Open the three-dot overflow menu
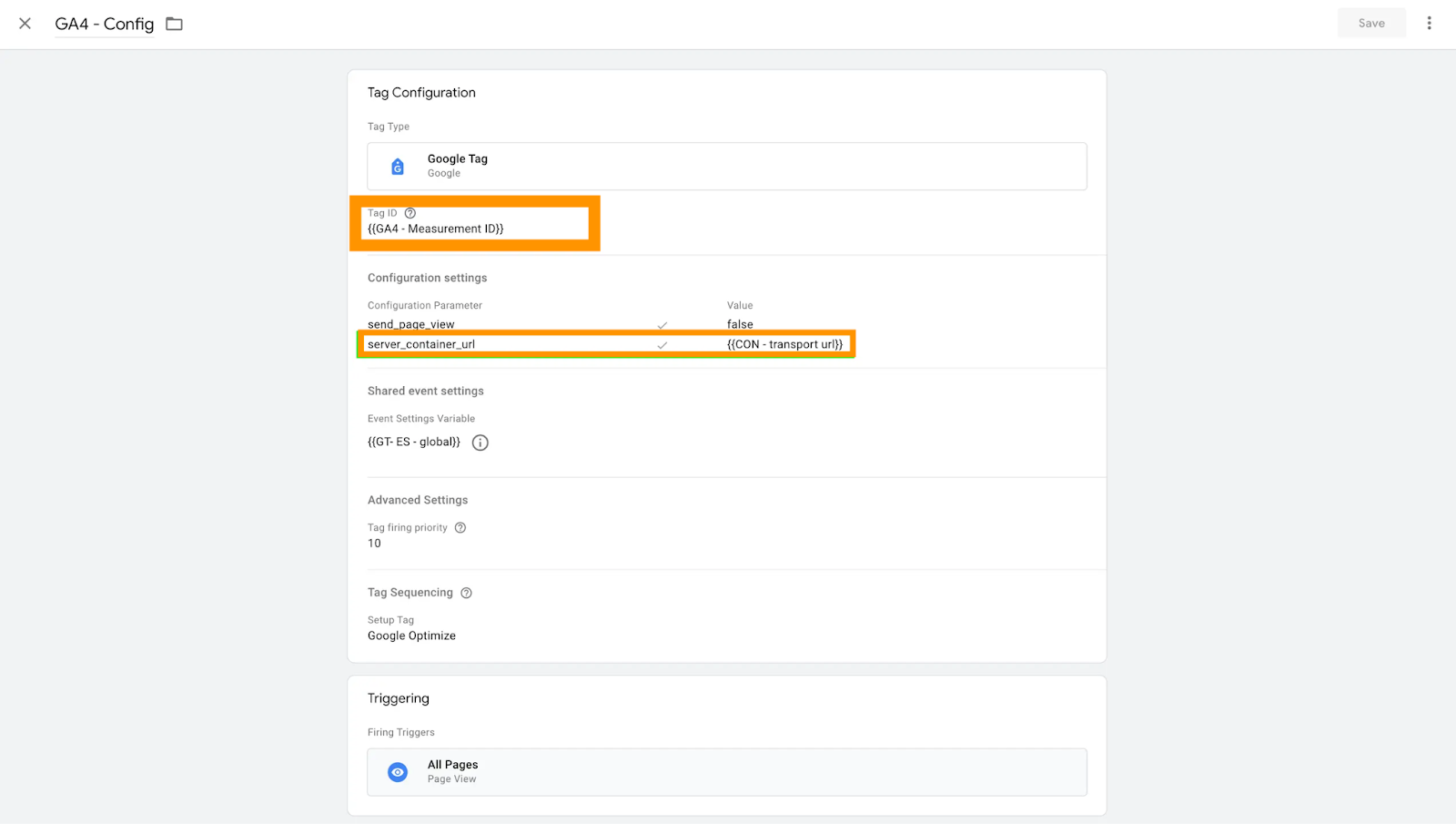This screenshot has height=824, width=1456. (x=1430, y=22)
